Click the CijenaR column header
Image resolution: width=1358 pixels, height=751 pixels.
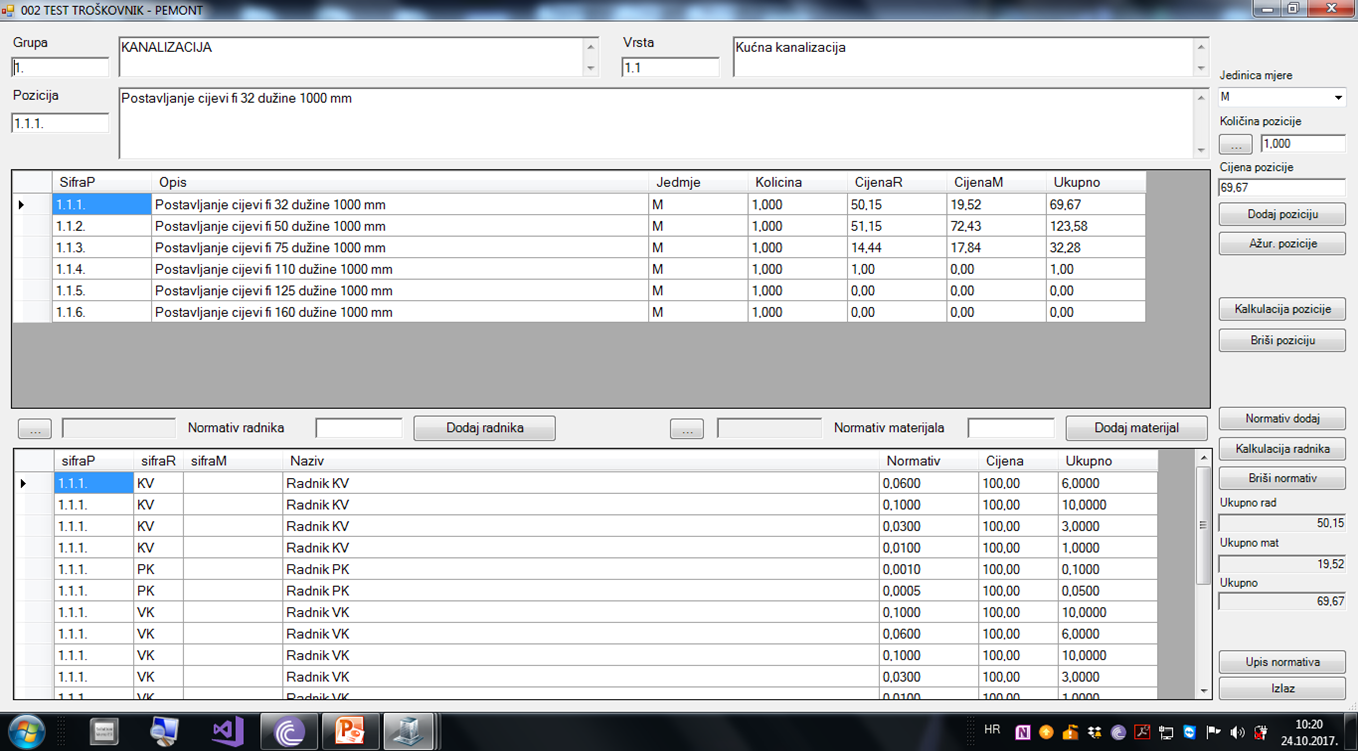pyautogui.click(x=878, y=182)
